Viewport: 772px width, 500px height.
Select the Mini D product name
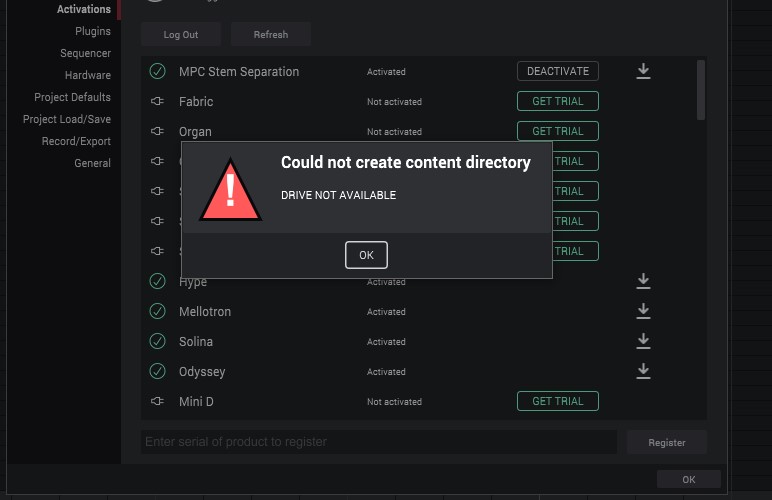pyautogui.click(x=196, y=402)
